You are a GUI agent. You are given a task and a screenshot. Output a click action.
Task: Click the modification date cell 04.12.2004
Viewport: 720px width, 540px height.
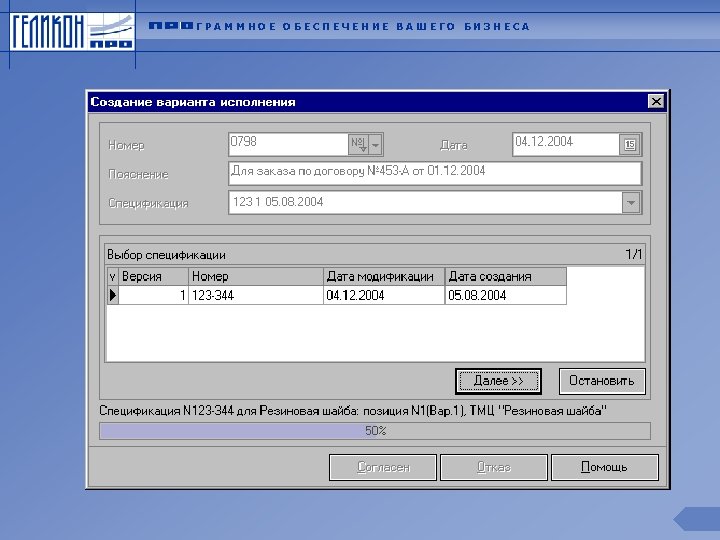tap(384, 295)
